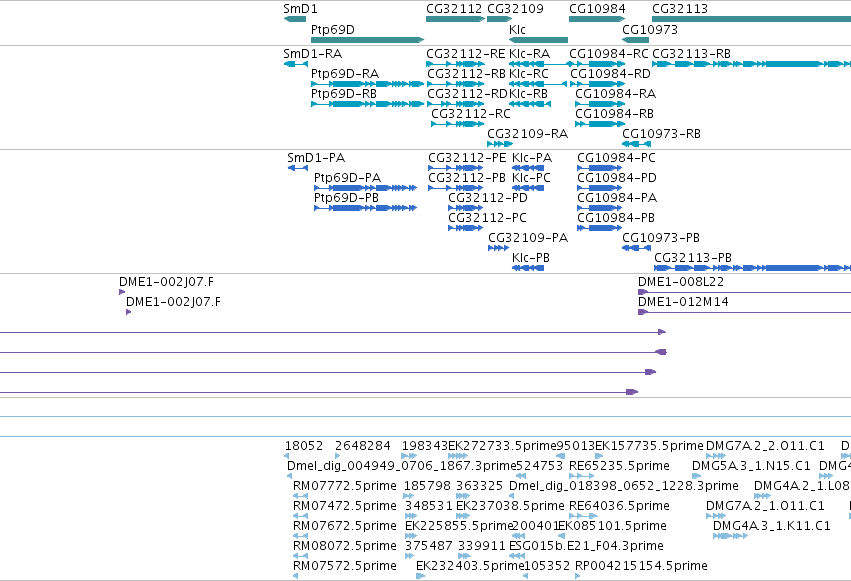Select the Klc-RC transcript

[538, 84]
